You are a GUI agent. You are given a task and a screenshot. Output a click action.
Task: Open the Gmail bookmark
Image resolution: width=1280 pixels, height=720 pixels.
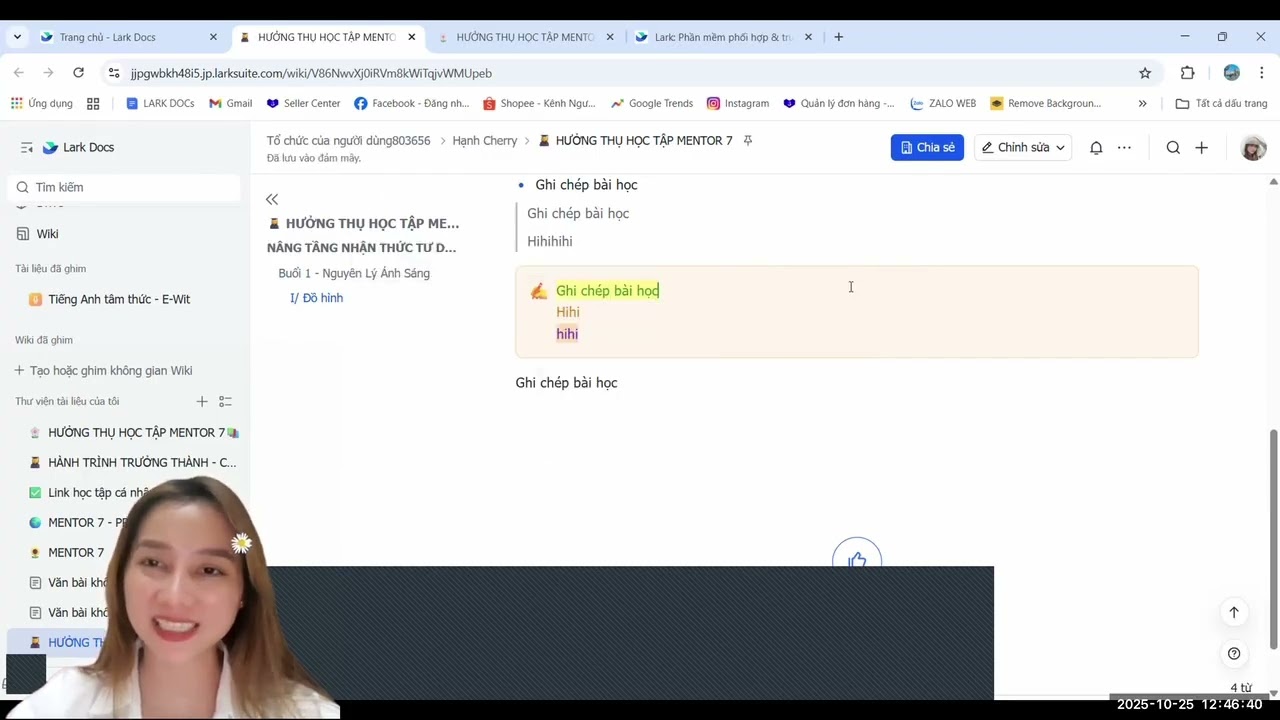click(x=230, y=103)
